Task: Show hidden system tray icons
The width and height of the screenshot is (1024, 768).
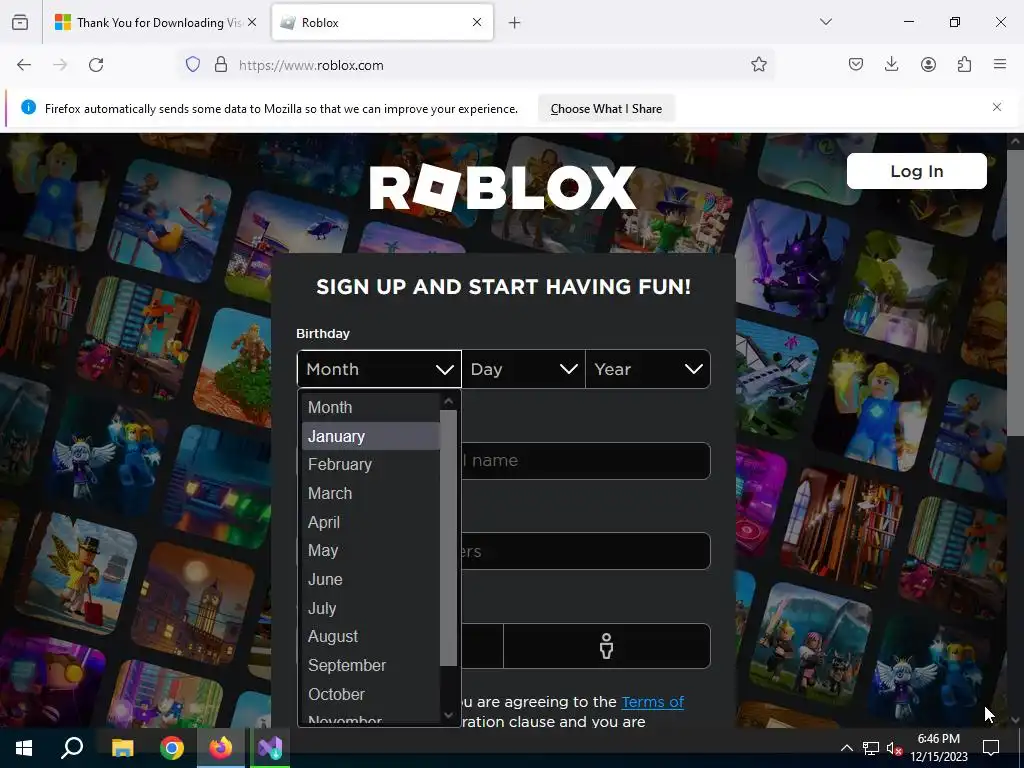Action: 846,748
